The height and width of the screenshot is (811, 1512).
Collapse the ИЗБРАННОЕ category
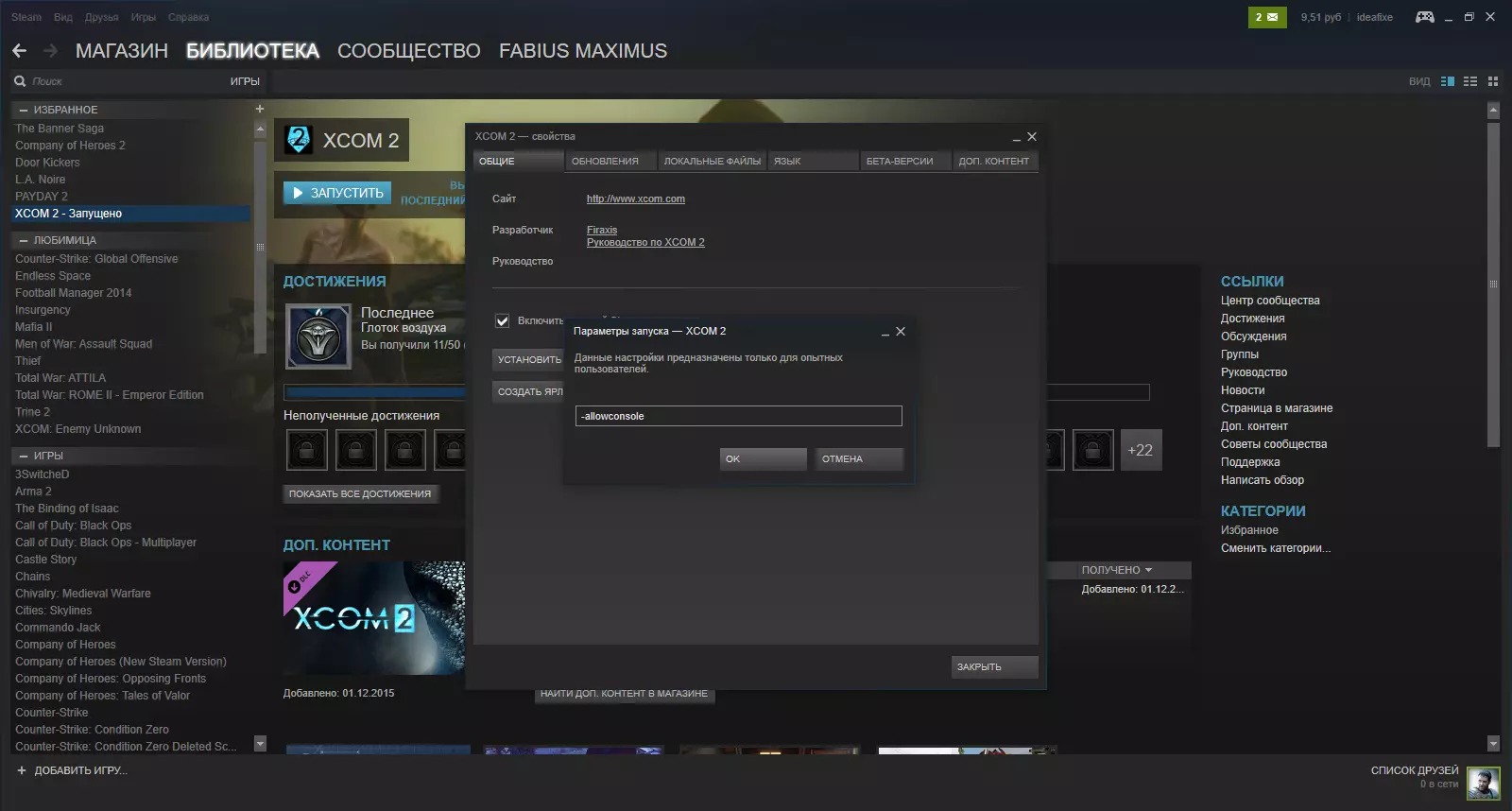[24, 110]
